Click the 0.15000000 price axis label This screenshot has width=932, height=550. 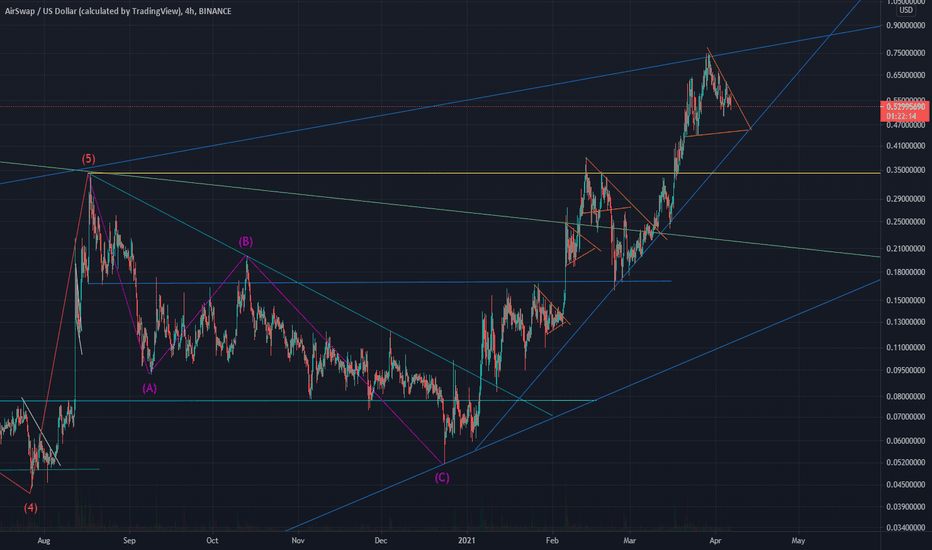point(905,300)
